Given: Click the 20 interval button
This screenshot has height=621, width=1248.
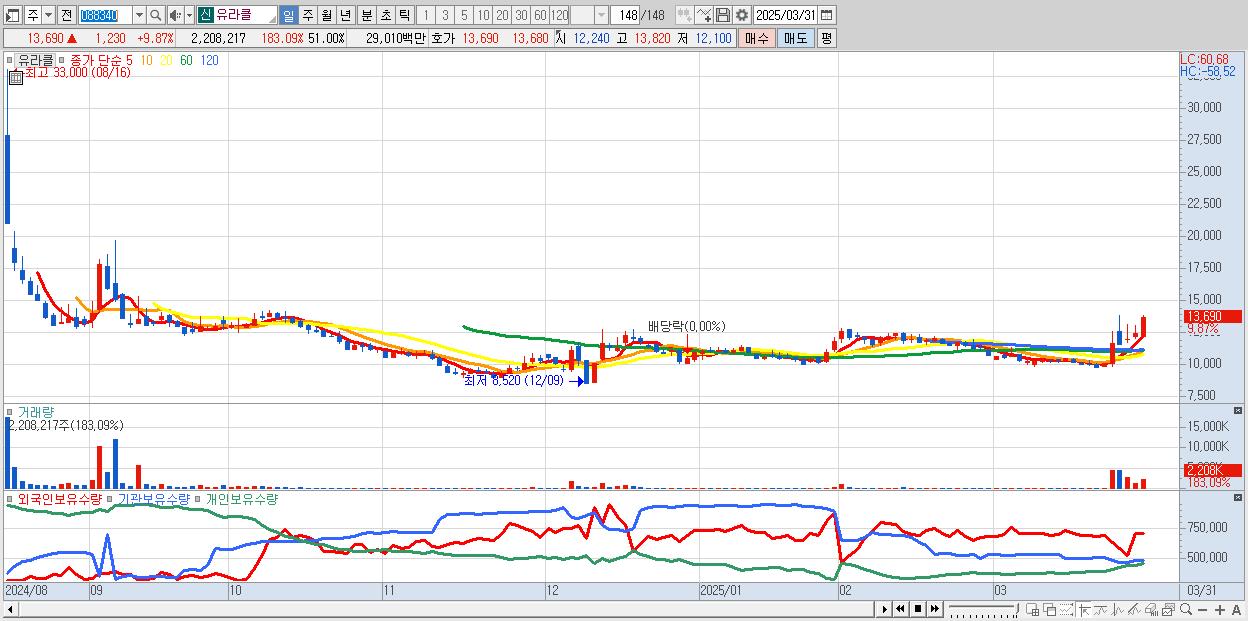Looking at the screenshot, I should 502,15.
